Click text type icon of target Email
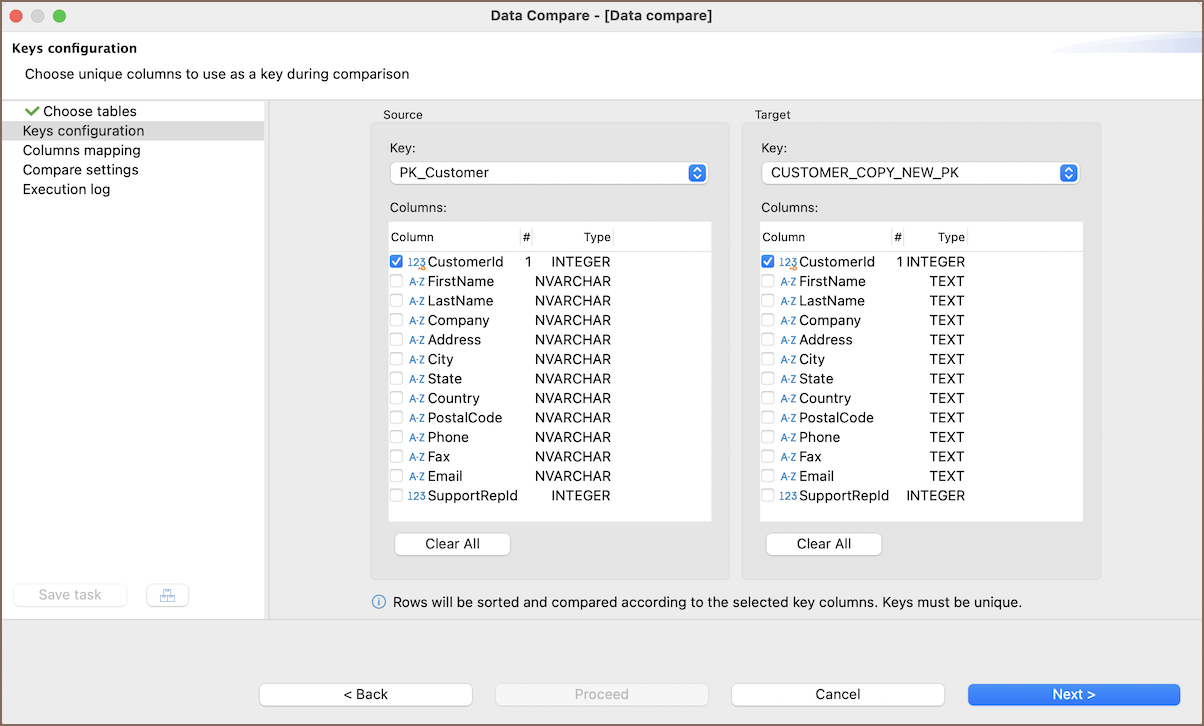Viewport: 1204px width, 726px height. coord(788,477)
